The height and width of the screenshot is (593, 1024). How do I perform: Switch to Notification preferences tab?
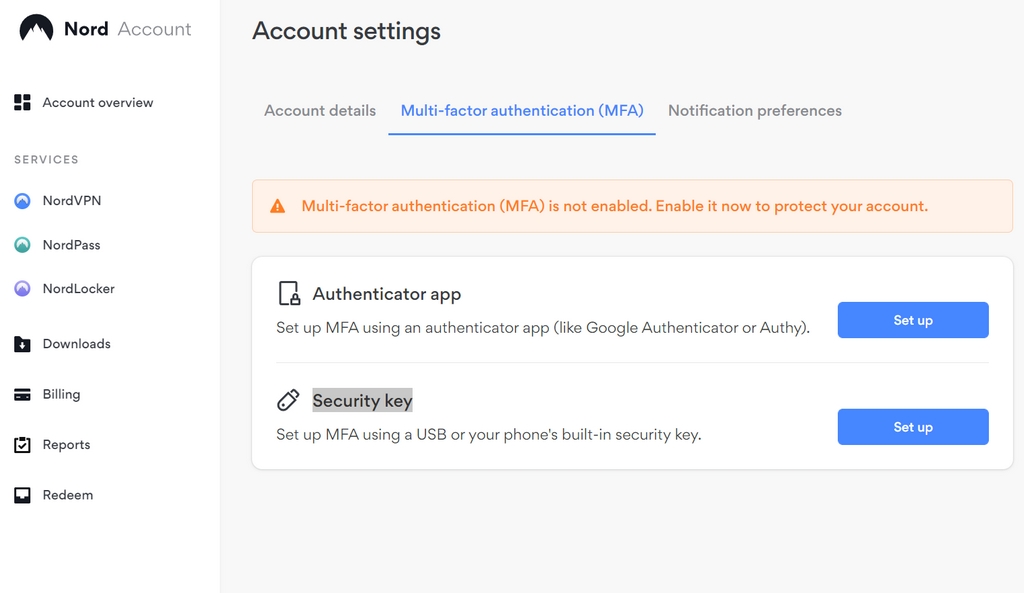(x=755, y=111)
